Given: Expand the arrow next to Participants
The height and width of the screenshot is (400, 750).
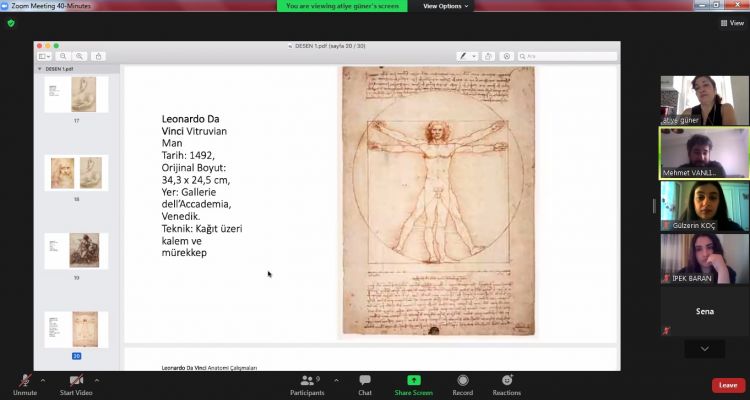Looking at the screenshot, I should pos(336,380).
